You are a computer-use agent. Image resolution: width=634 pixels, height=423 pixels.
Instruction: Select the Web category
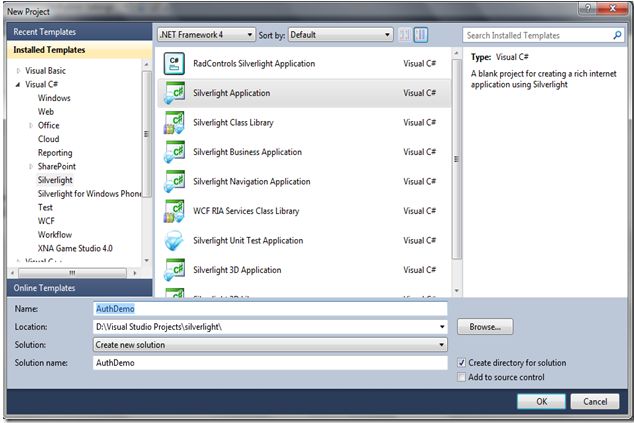coord(46,112)
